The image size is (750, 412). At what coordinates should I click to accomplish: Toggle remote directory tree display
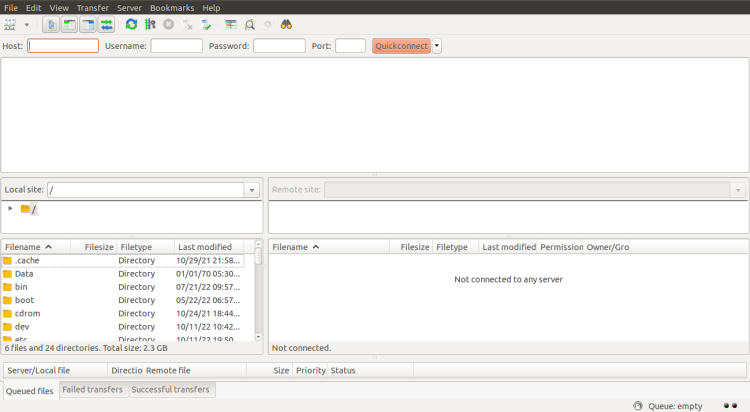tap(88, 24)
